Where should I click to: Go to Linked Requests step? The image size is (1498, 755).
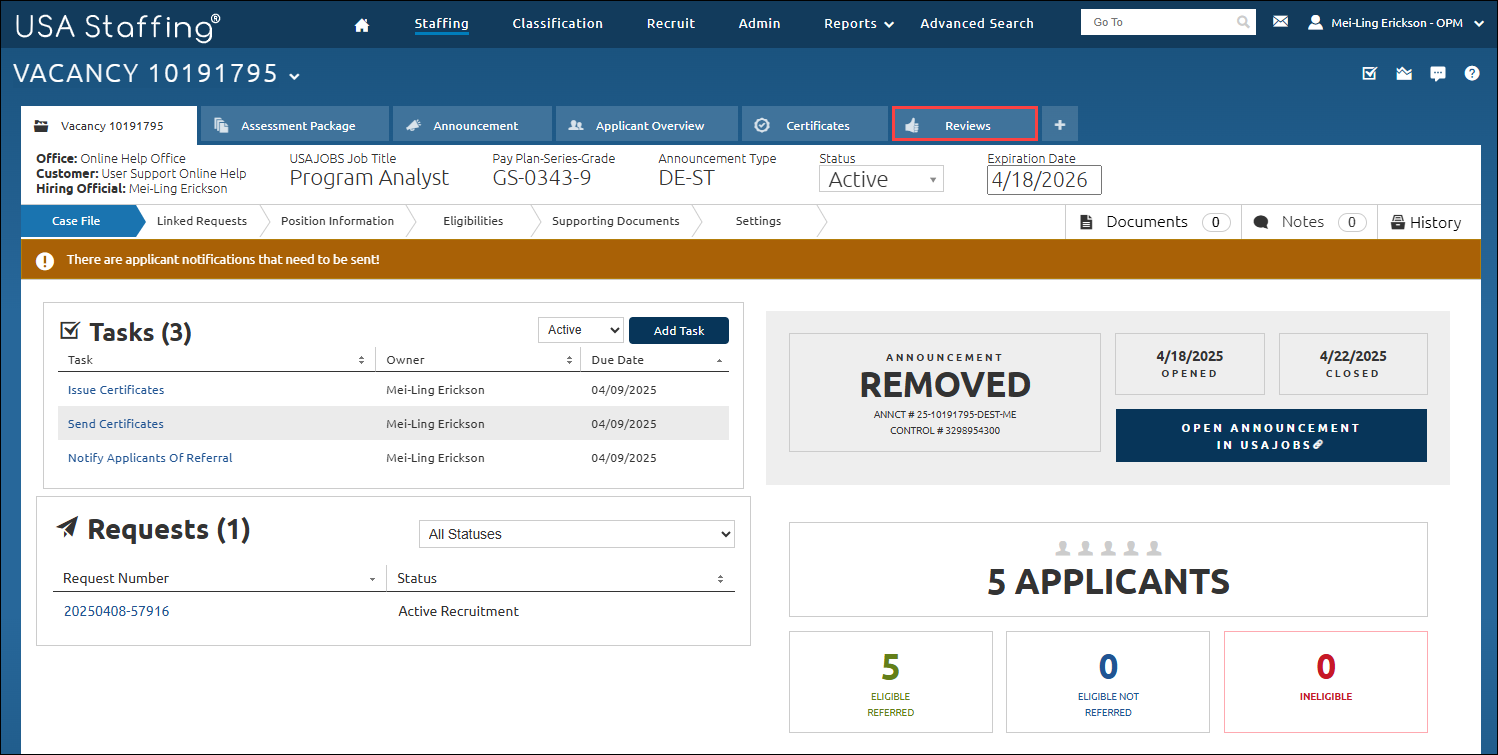[202, 221]
